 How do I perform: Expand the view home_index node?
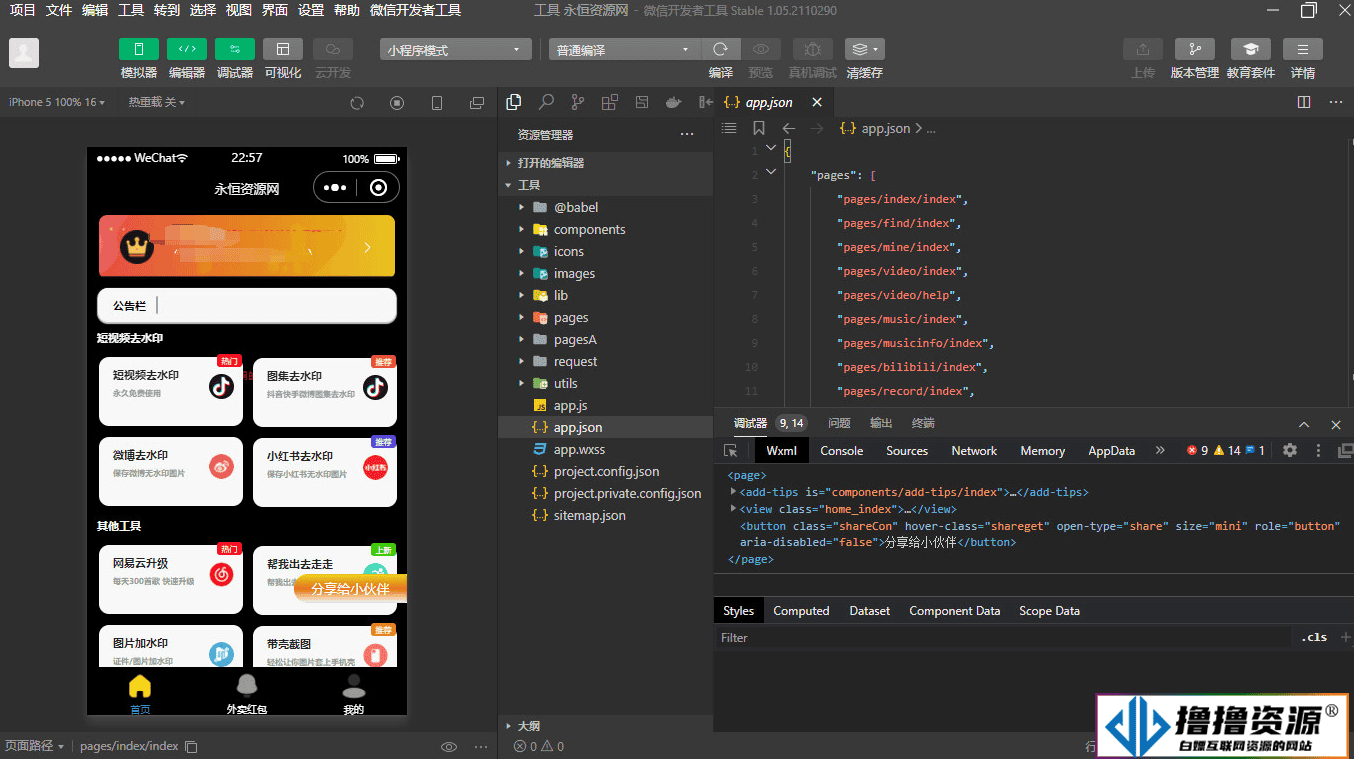click(734, 509)
